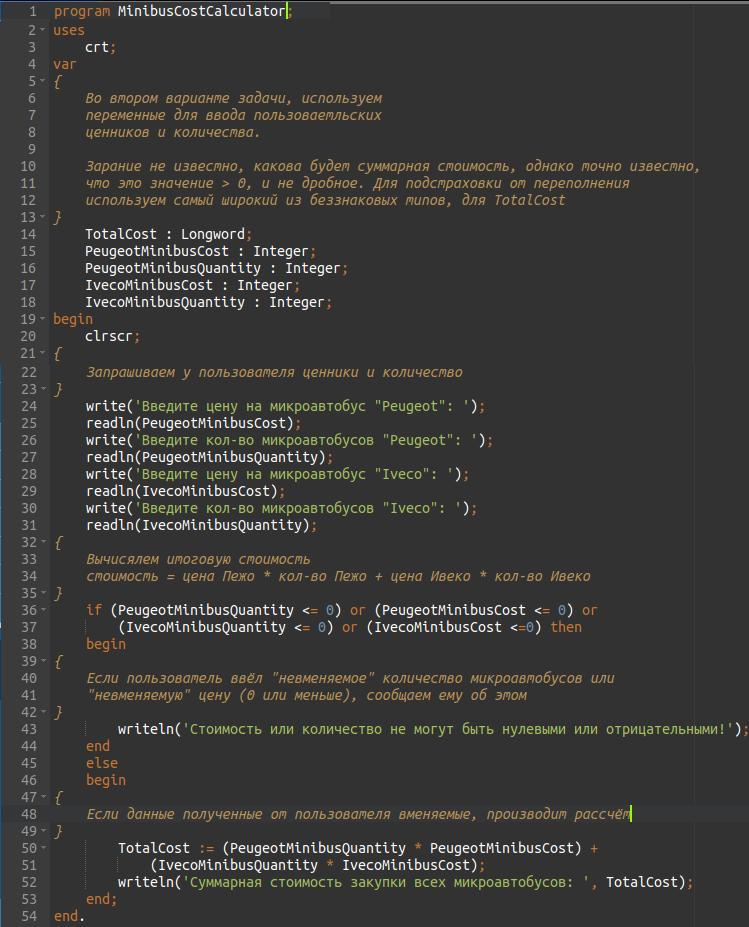Collapse the main begin block on line 19
Screen dimensions: 749x927
42,319
